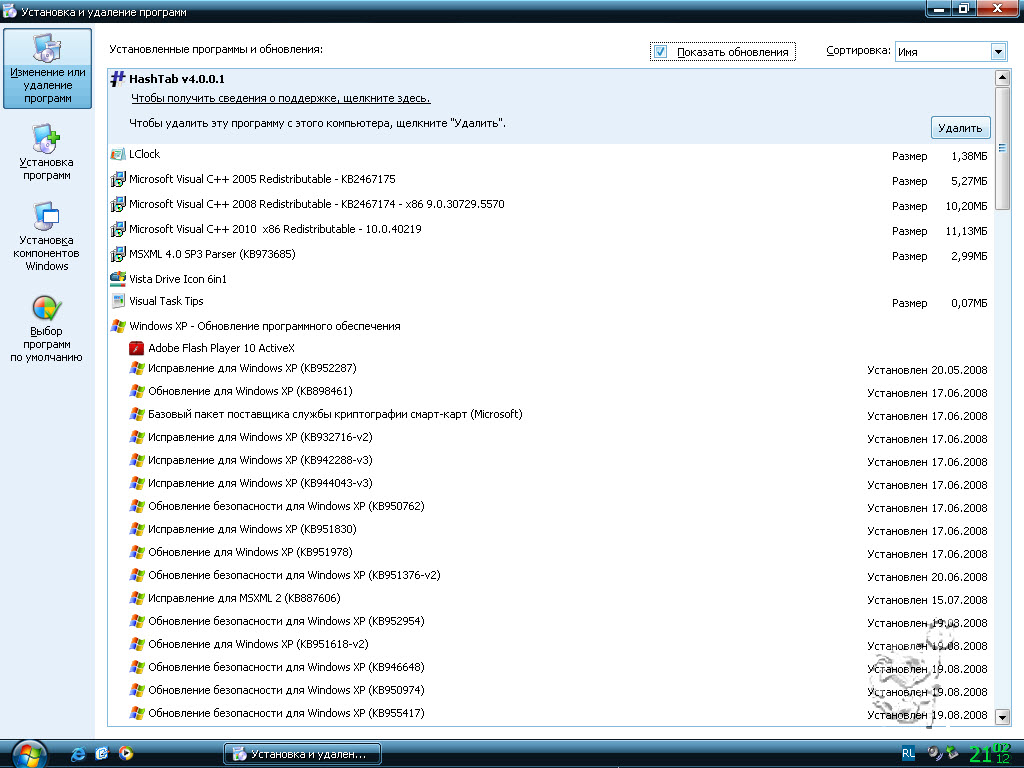Open 'Изменение или удаление программ' sidebar section
1024x768 pixels.
click(47, 69)
